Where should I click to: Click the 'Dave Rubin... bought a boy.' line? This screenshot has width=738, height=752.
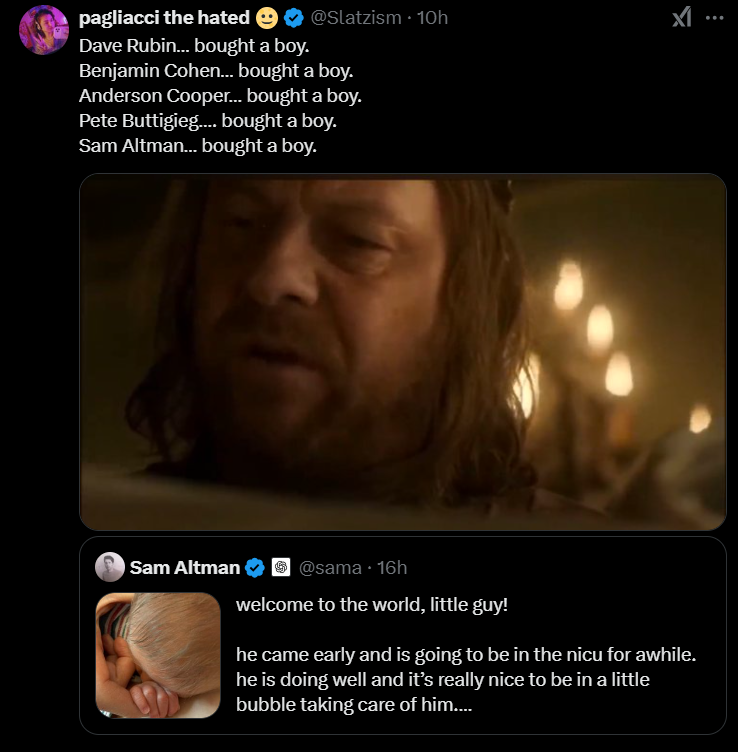[194, 46]
